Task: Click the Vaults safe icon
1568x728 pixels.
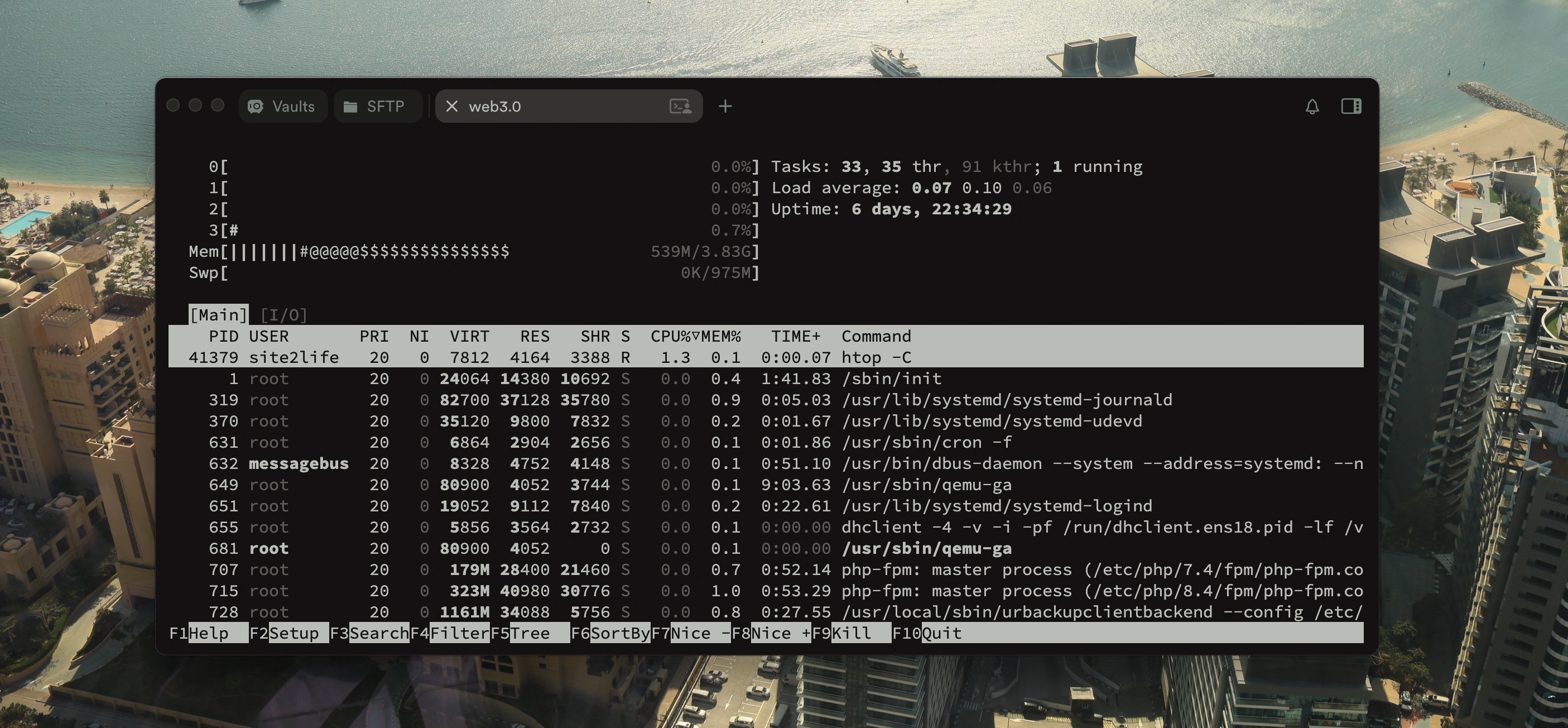Action: pos(256,107)
